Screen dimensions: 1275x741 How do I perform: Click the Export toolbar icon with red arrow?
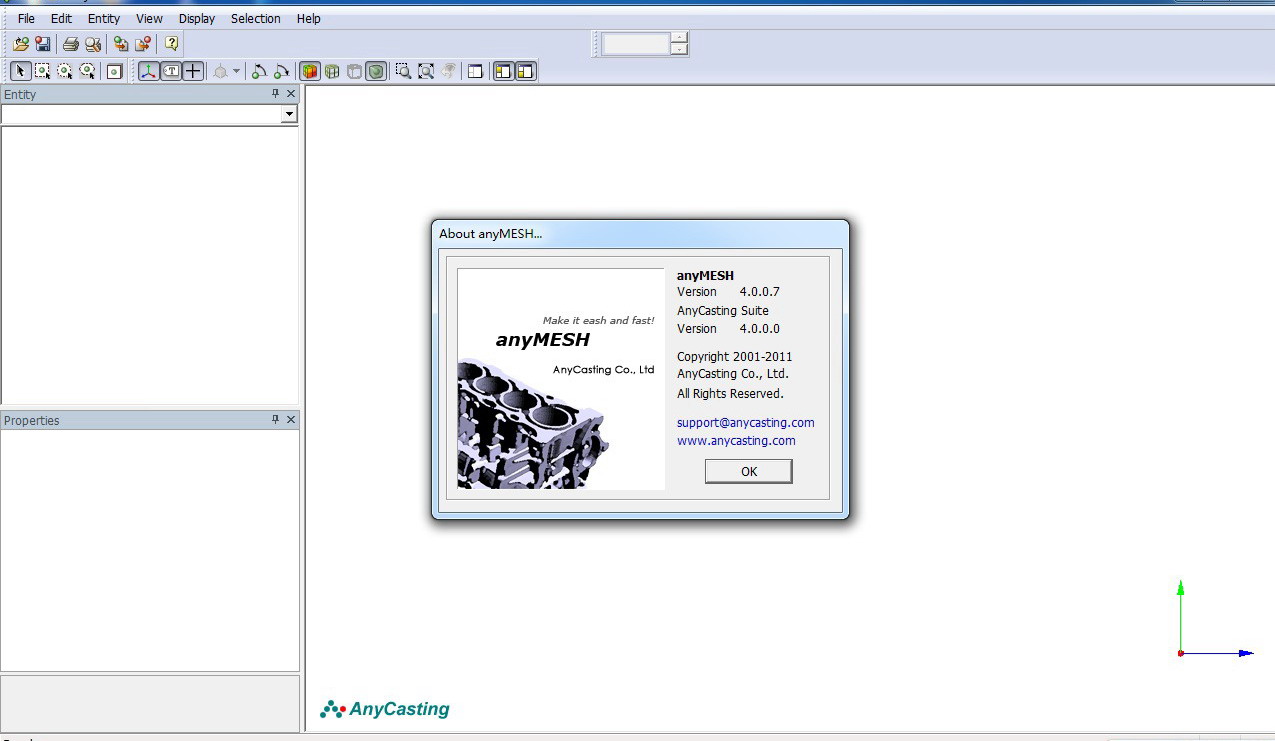coord(143,44)
